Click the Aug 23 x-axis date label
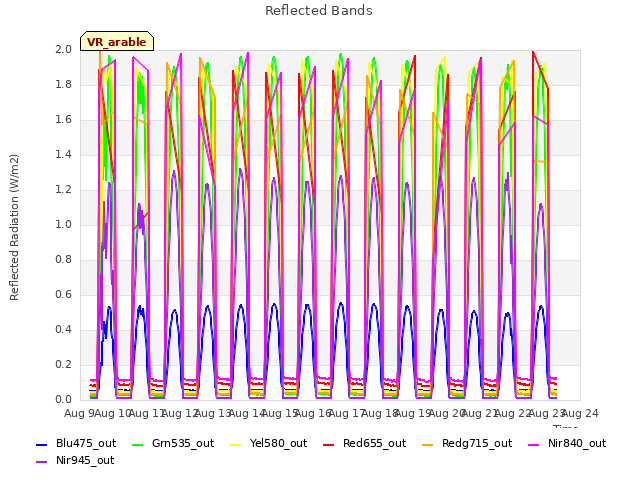The image size is (640, 480). (547, 413)
